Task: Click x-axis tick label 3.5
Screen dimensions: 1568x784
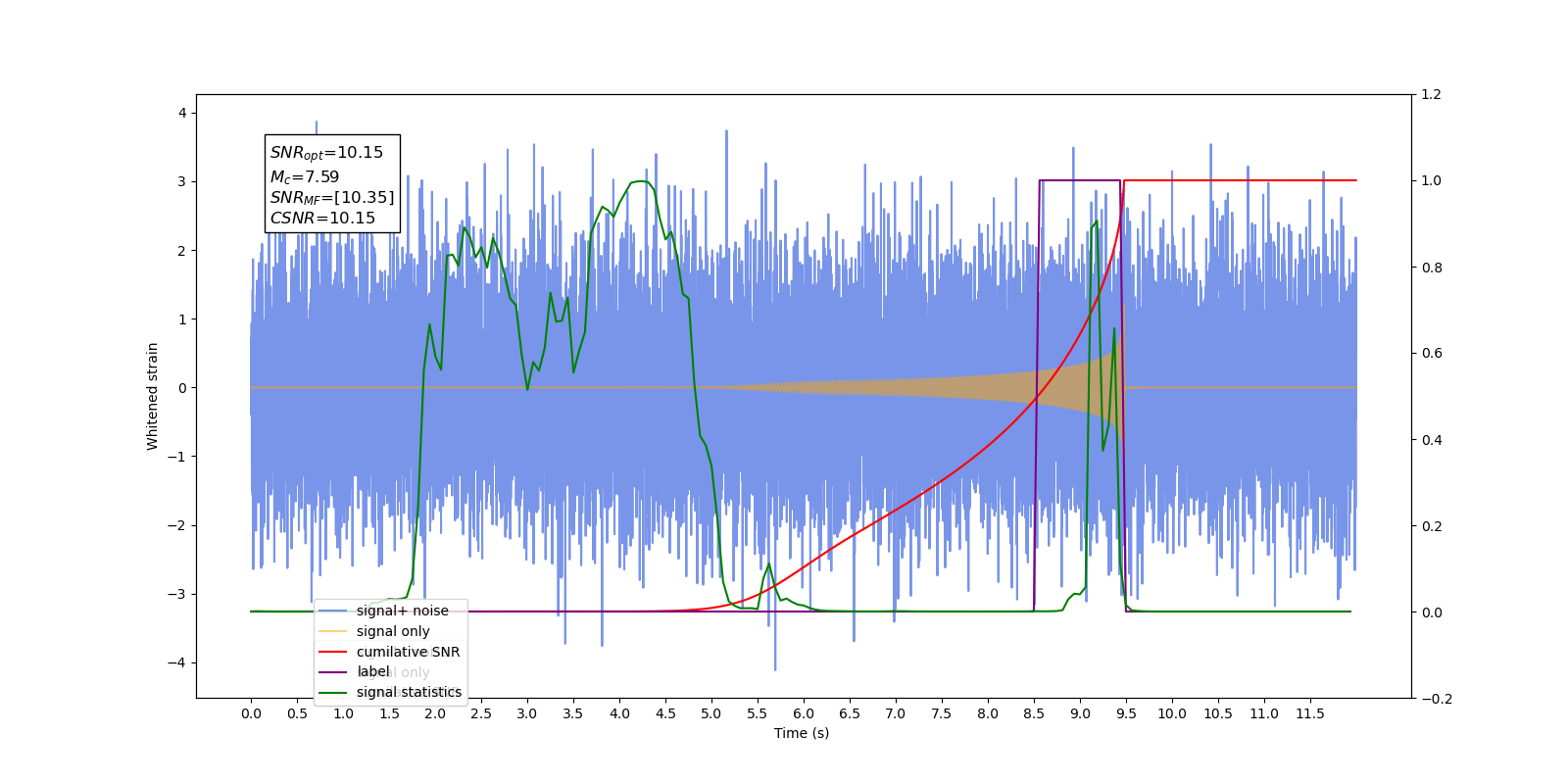Action: 573,713
